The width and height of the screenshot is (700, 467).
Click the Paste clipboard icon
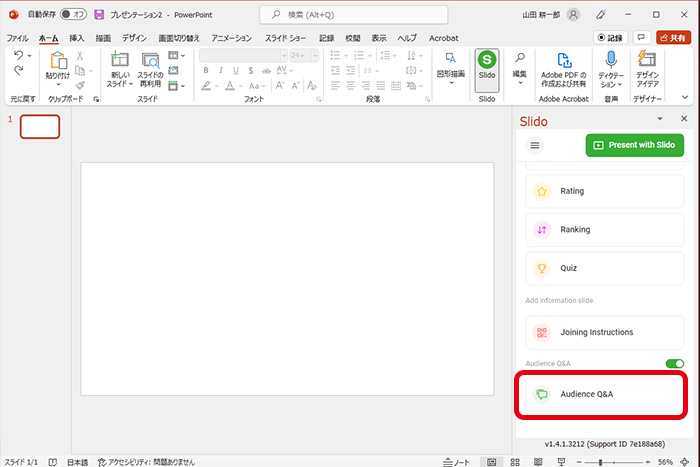click(58, 61)
